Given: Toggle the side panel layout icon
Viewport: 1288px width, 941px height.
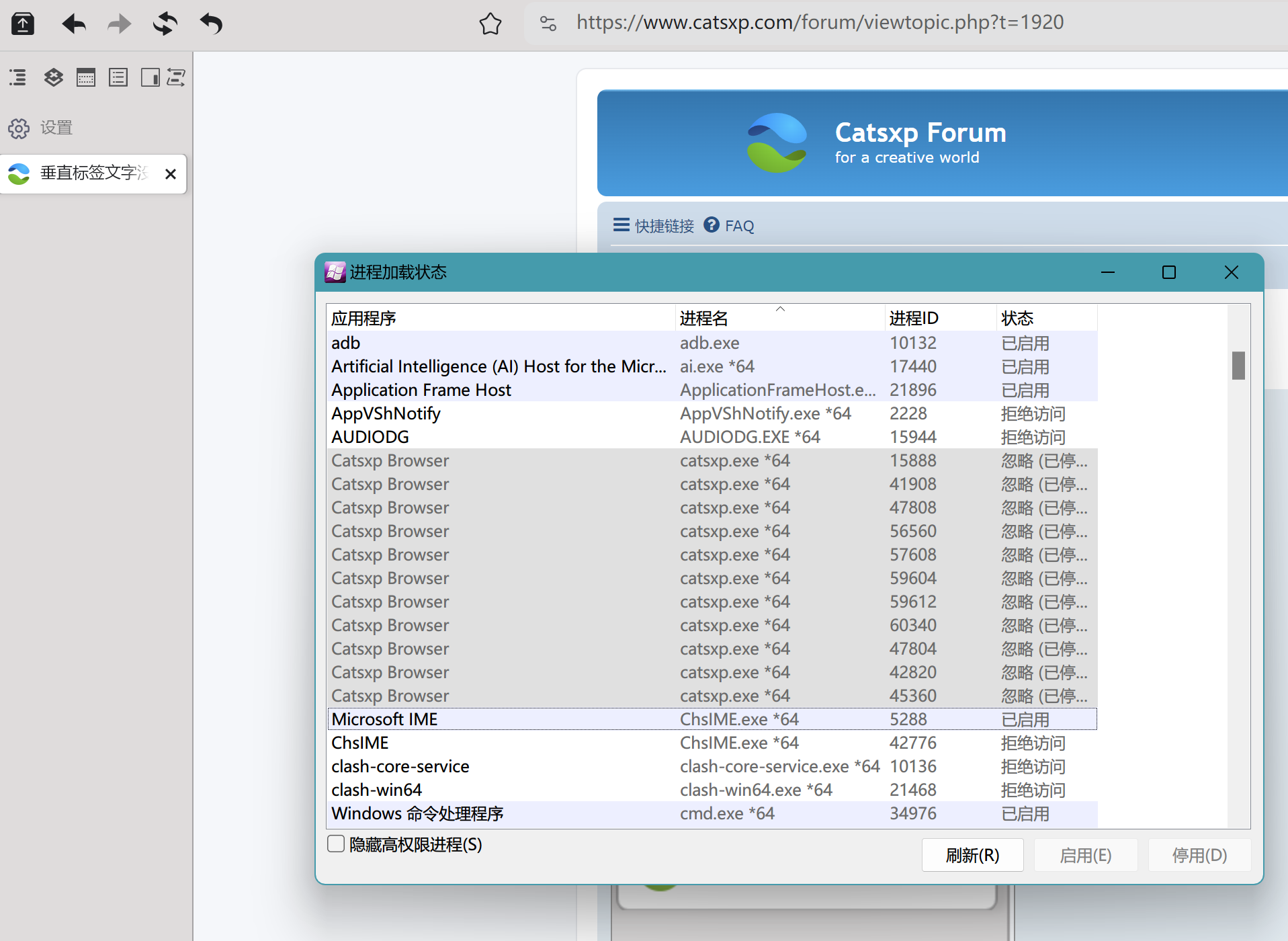Looking at the screenshot, I should click(150, 78).
